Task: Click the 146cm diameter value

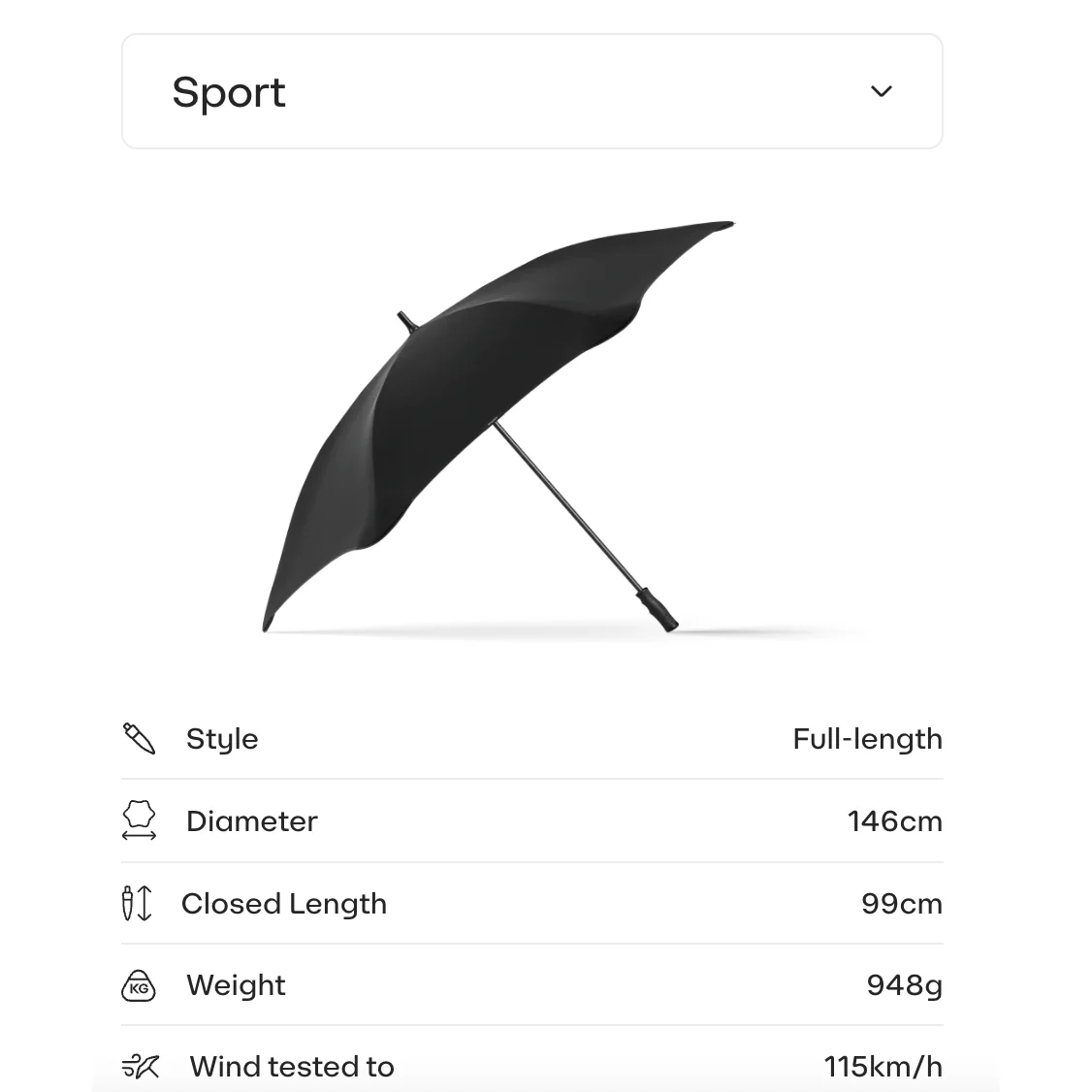Action: 895,821
